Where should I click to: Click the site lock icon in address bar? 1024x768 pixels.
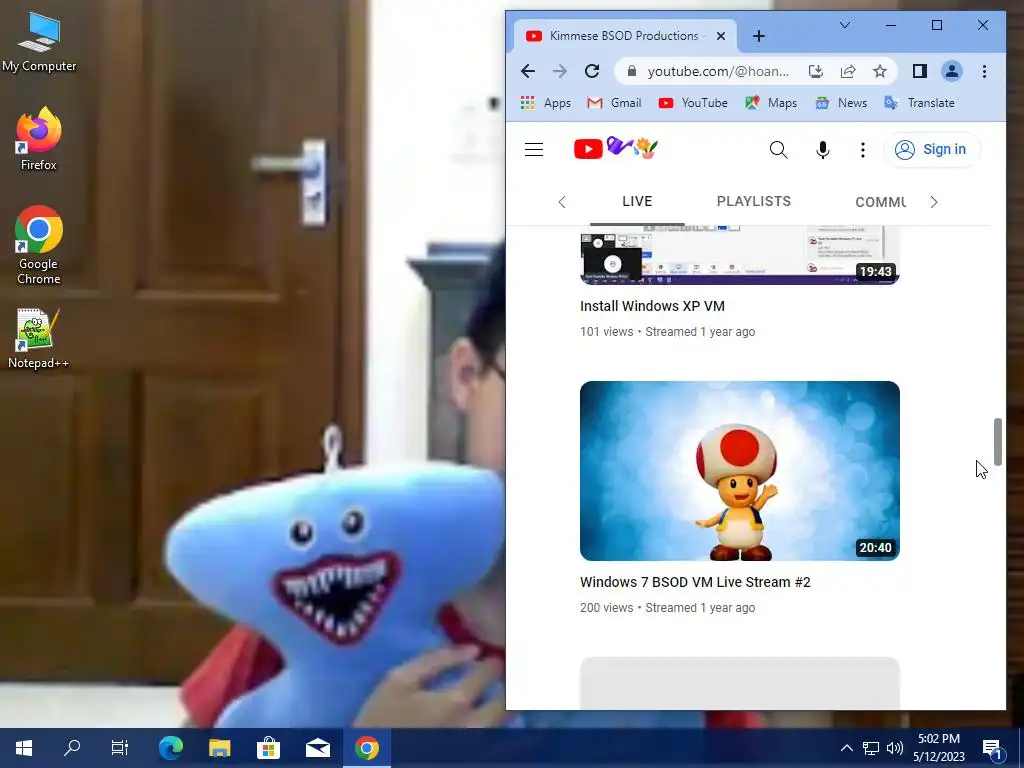(x=632, y=71)
